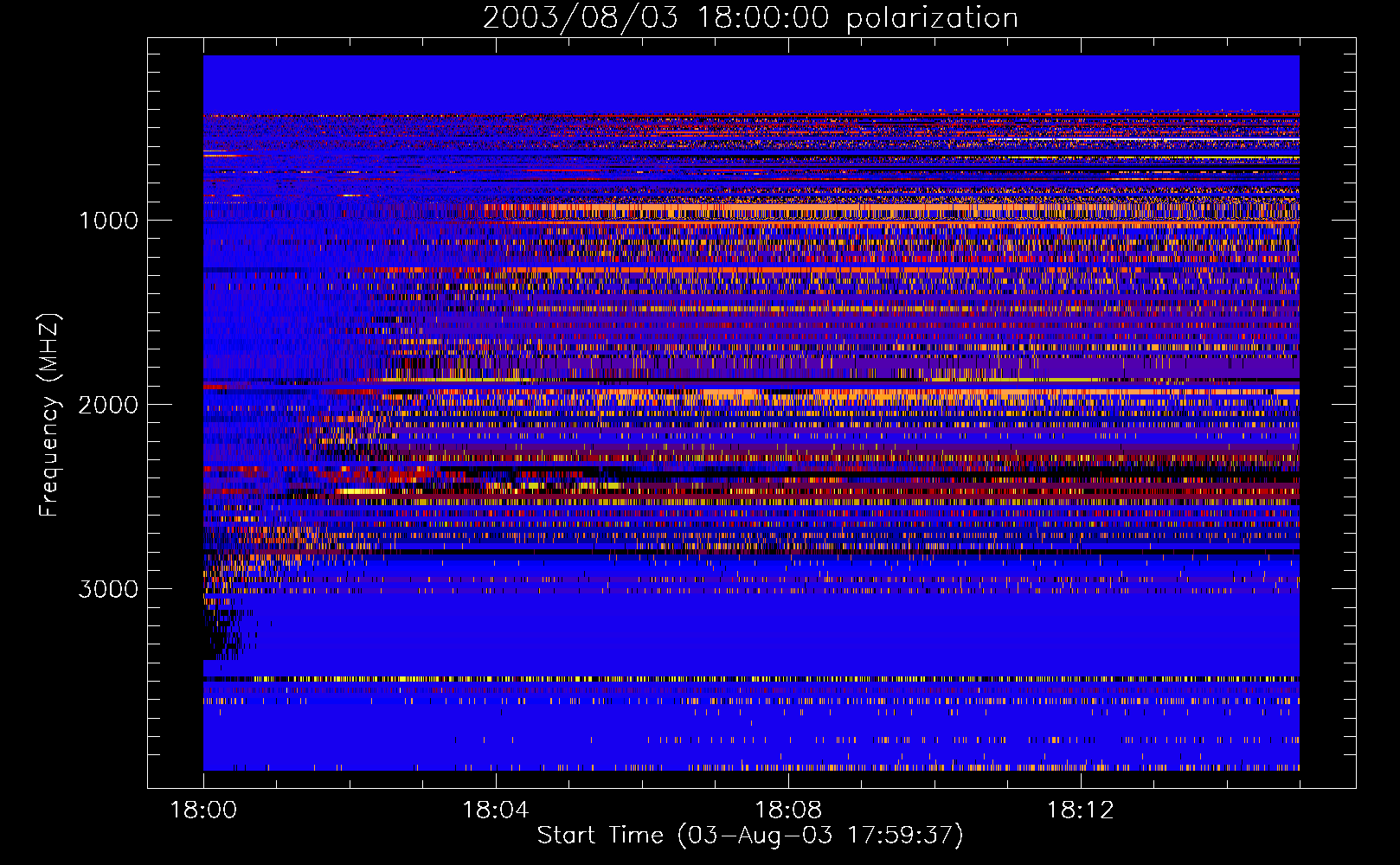
Task: Click the 3000 frequency tick label
Action: click(x=108, y=589)
